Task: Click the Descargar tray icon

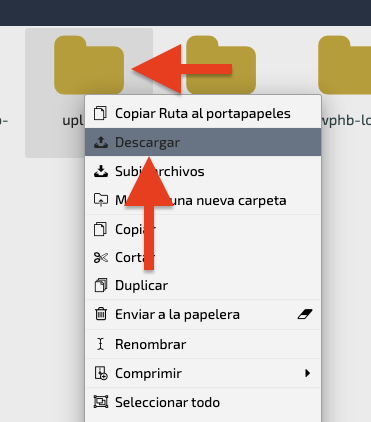Action: [x=101, y=142]
